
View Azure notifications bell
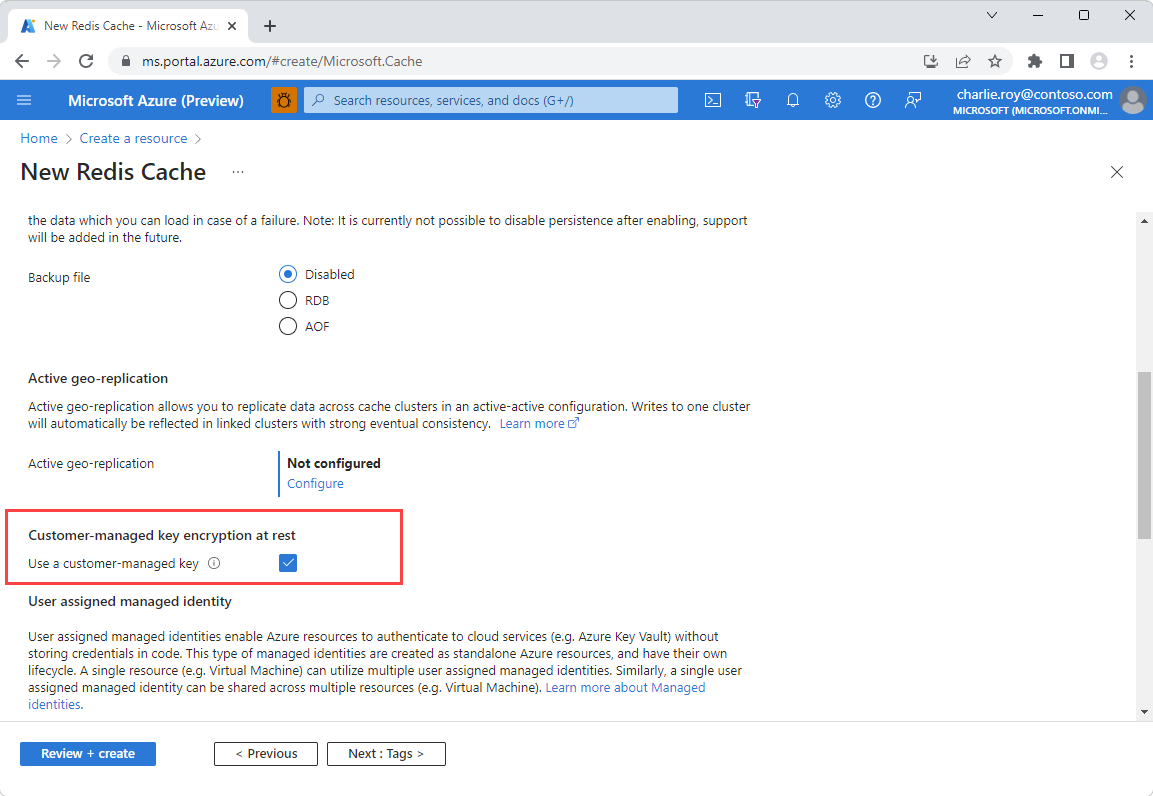[x=793, y=100]
